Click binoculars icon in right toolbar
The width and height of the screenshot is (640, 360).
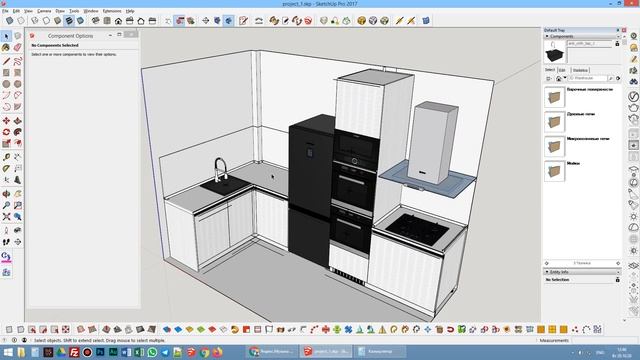[x=633, y=82]
